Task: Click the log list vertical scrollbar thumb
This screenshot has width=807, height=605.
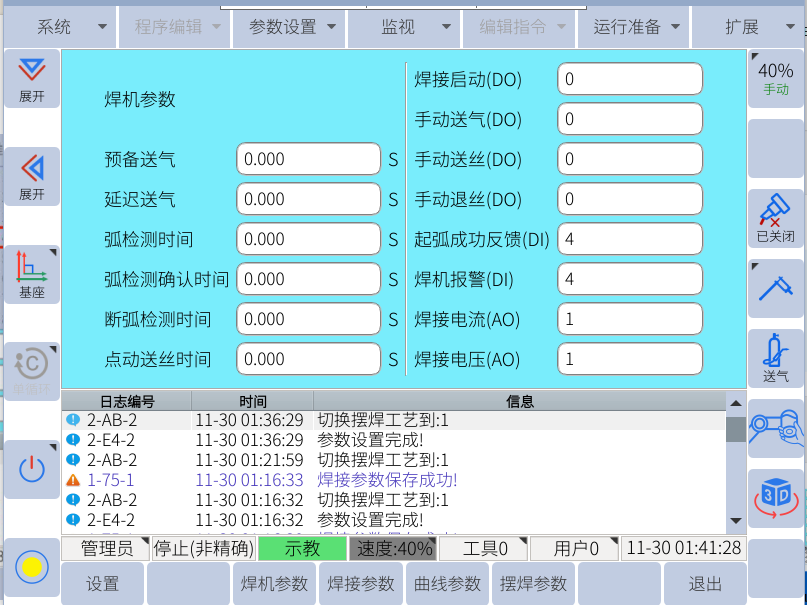Action: [736, 429]
